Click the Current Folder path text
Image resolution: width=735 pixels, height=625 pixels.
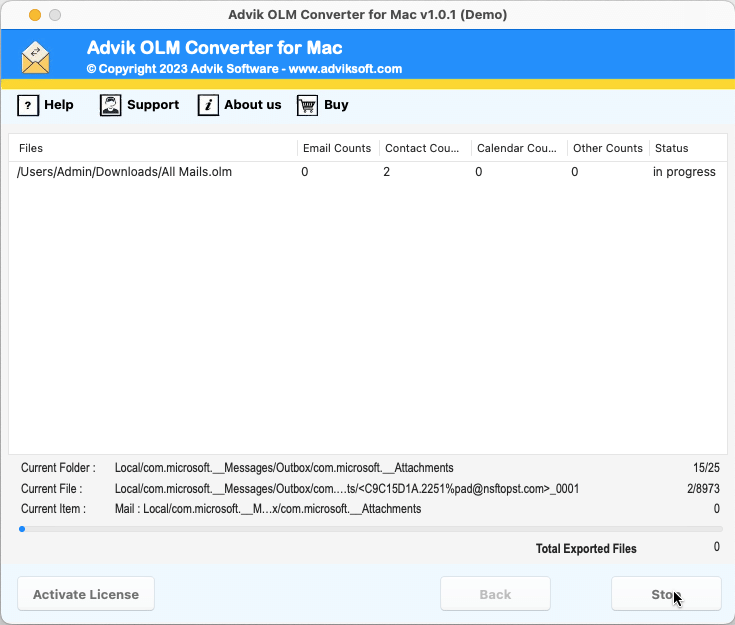[284, 468]
